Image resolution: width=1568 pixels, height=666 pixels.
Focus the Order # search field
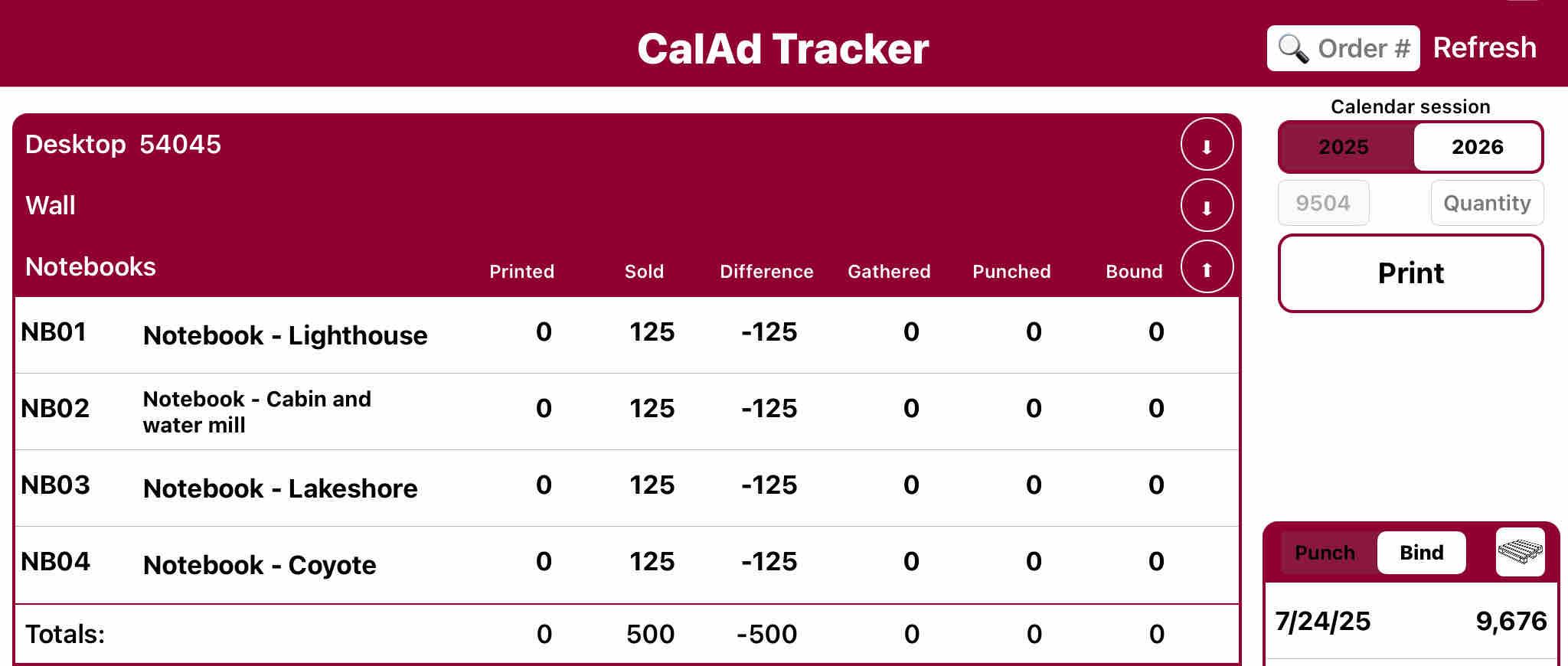pos(1363,48)
